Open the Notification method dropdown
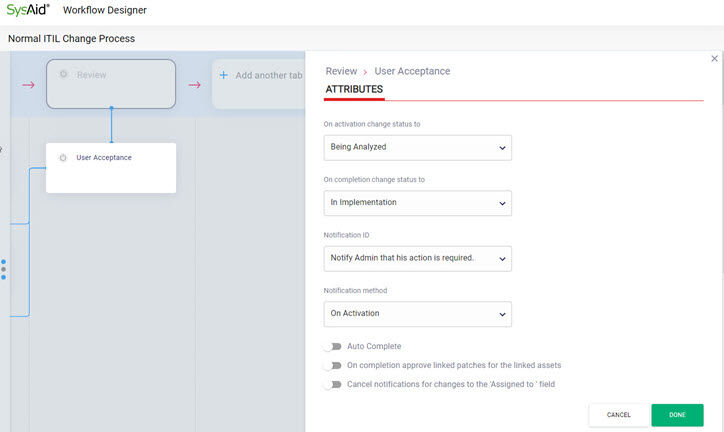The height and width of the screenshot is (432, 724). point(417,314)
